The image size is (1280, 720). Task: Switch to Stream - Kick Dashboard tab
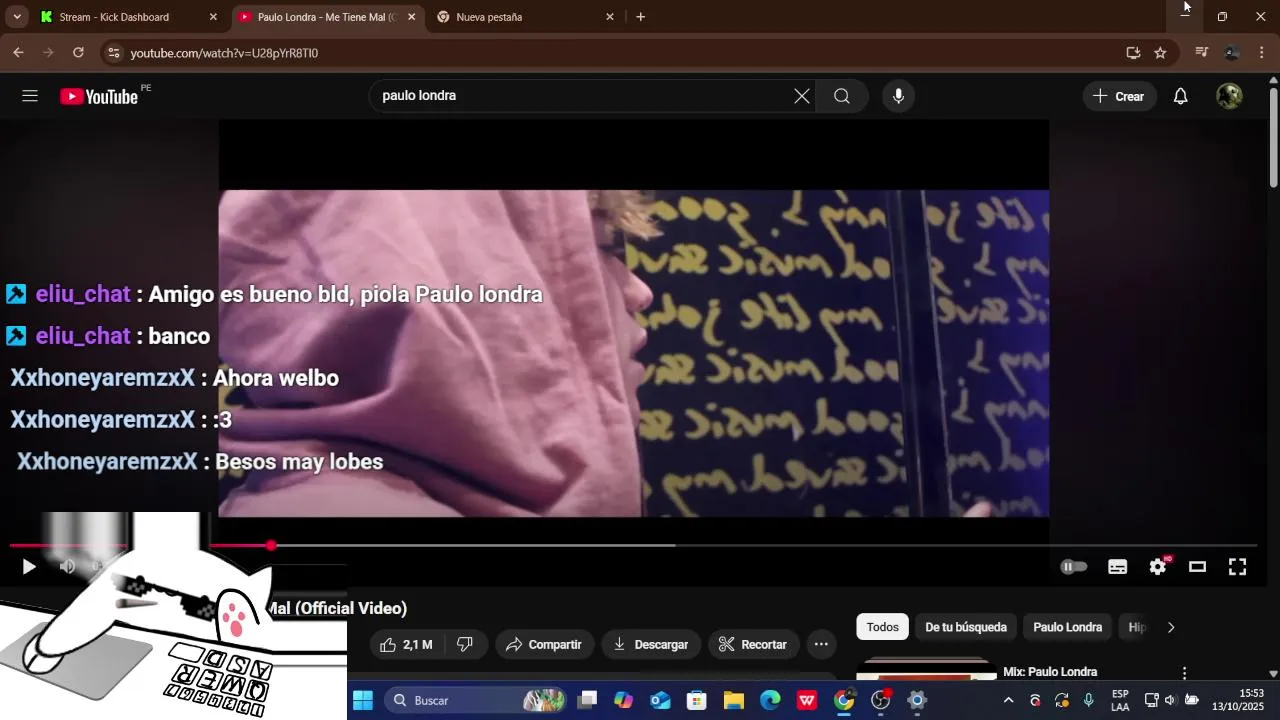coord(126,17)
